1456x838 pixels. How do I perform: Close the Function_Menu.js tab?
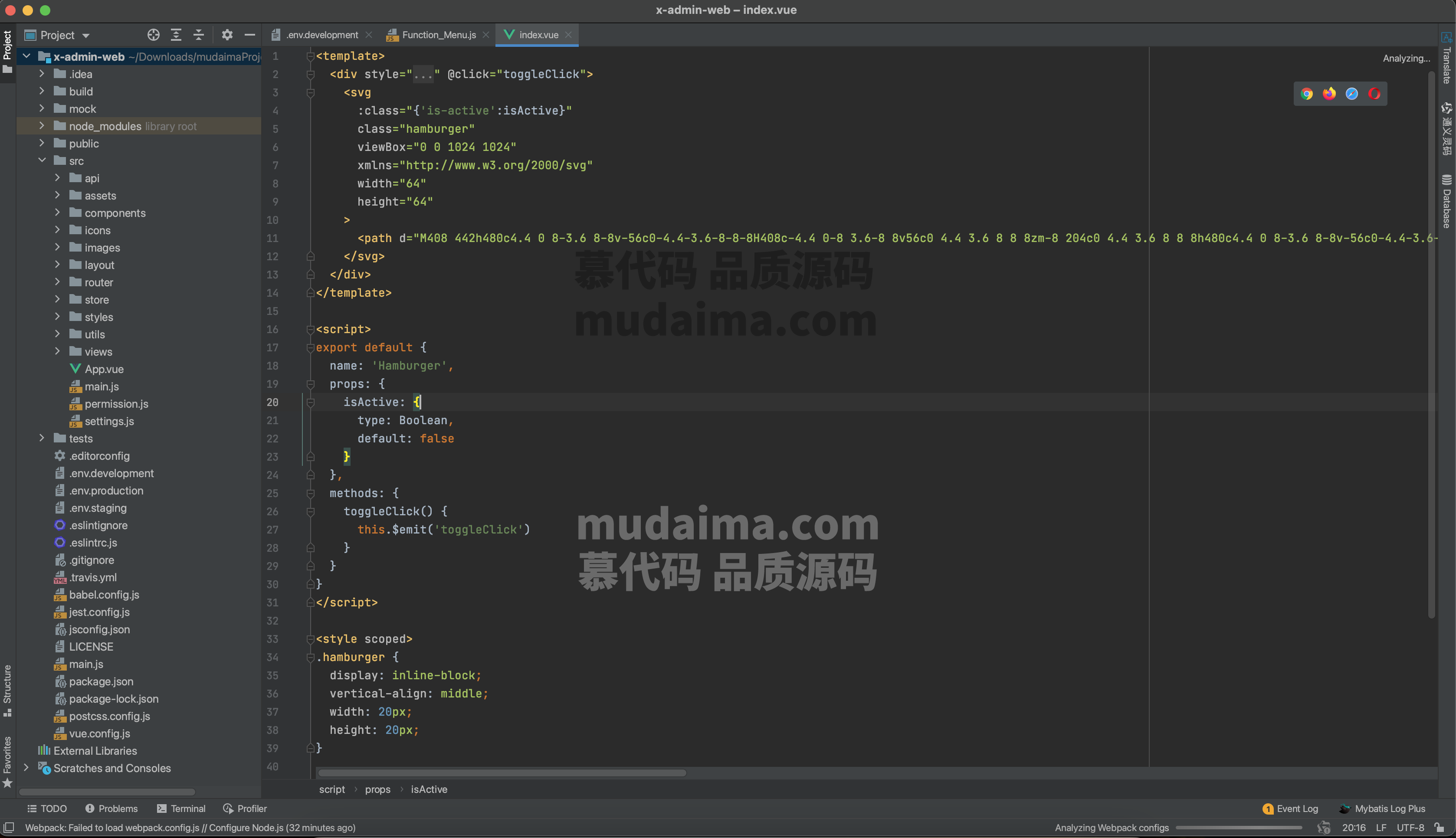pyautogui.click(x=486, y=35)
